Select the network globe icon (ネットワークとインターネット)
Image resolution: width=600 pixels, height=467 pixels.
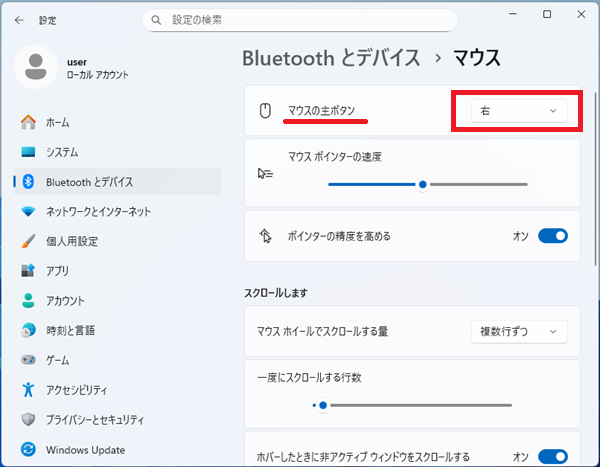[28, 211]
